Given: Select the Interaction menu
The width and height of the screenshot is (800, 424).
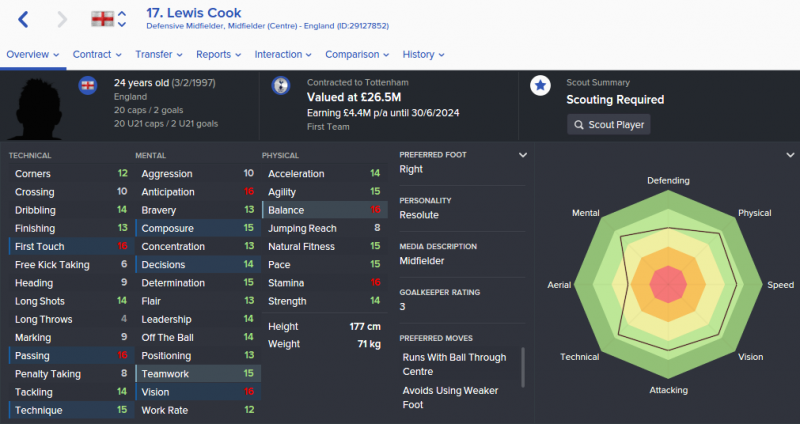Looking at the screenshot, I should click(x=283, y=54).
